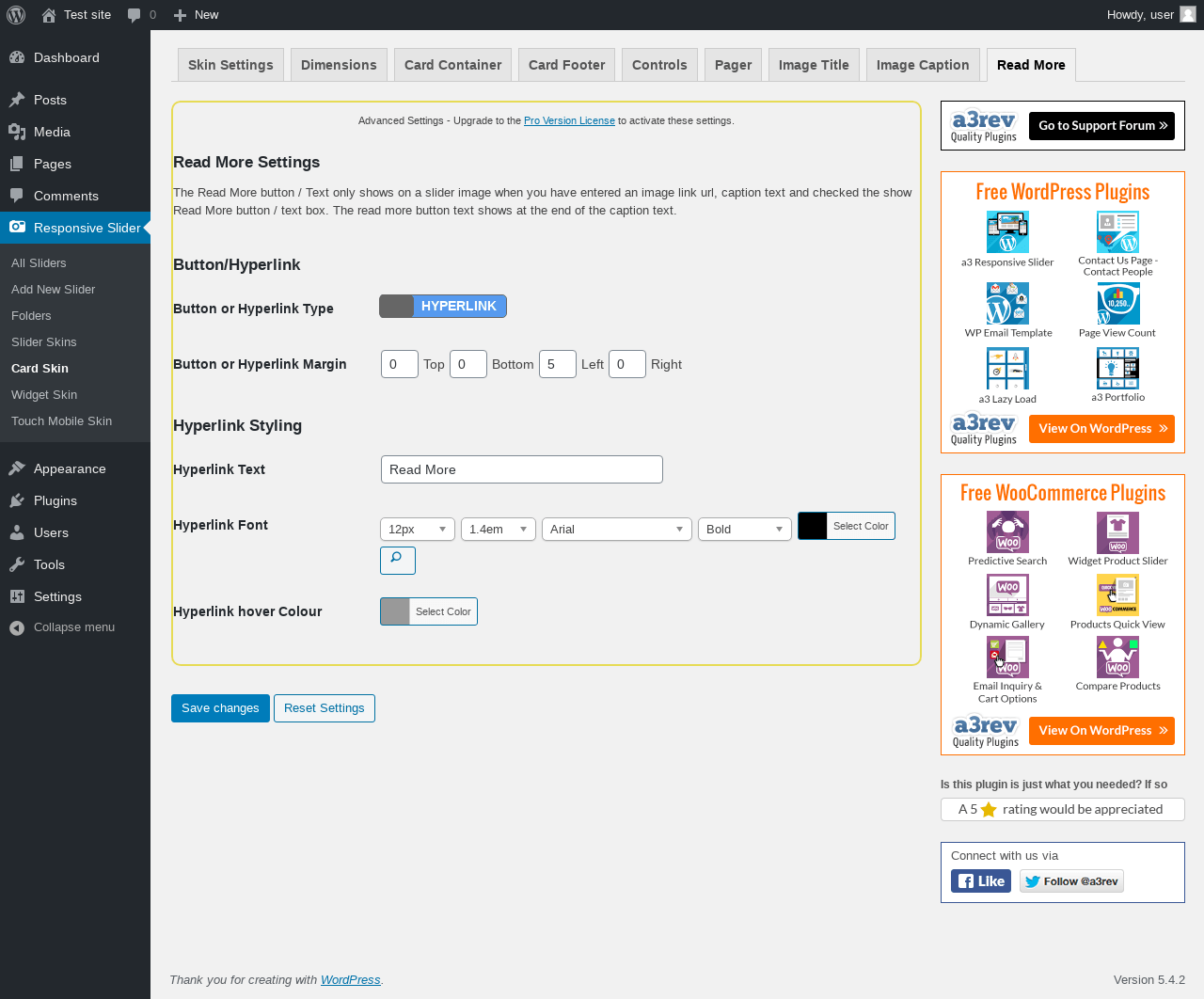The width and height of the screenshot is (1204, 999).
Task: Open the Bold font style dropdown
Action: coord(745,530)
